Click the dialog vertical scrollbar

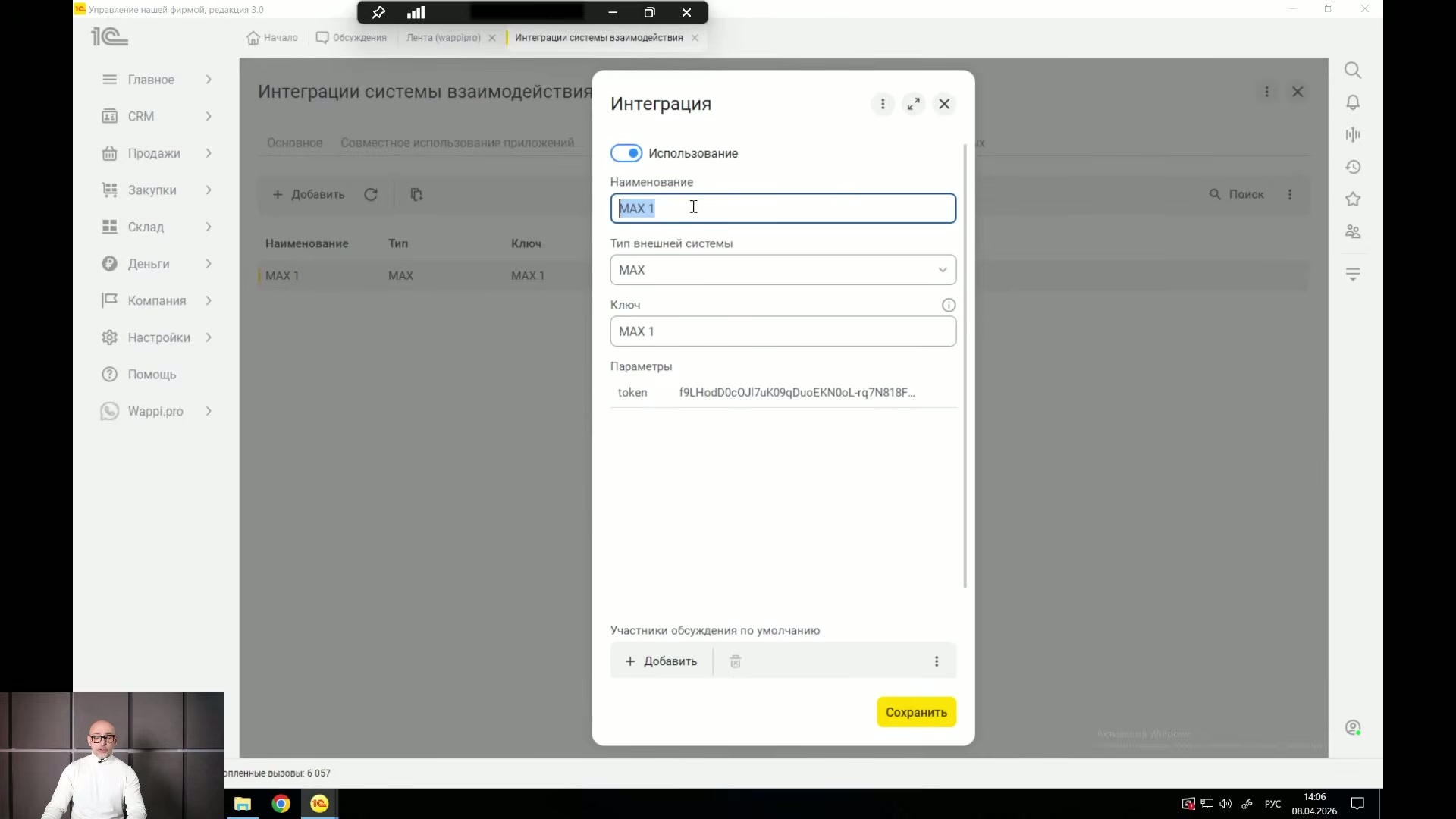(x=965, y=366)
